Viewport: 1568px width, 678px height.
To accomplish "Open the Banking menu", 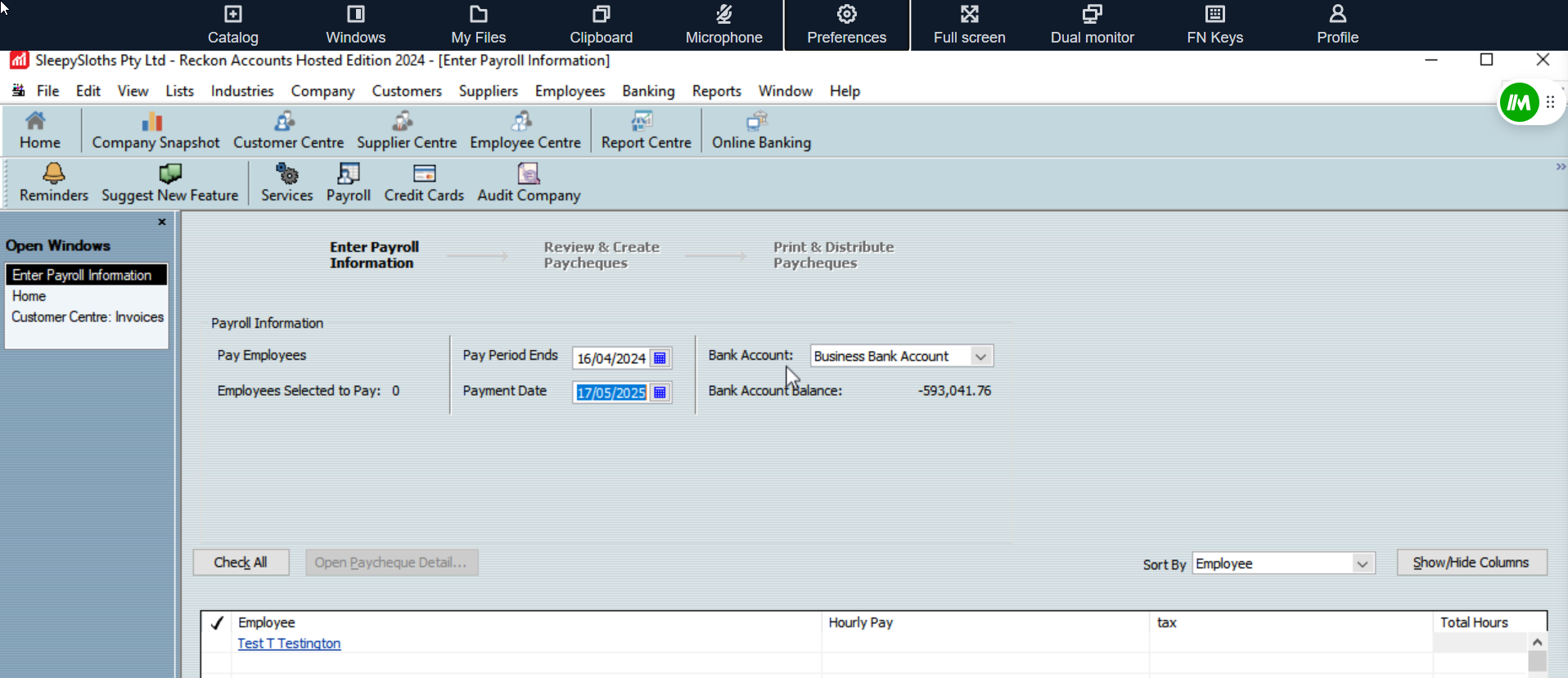I will (x=648, y=91).
